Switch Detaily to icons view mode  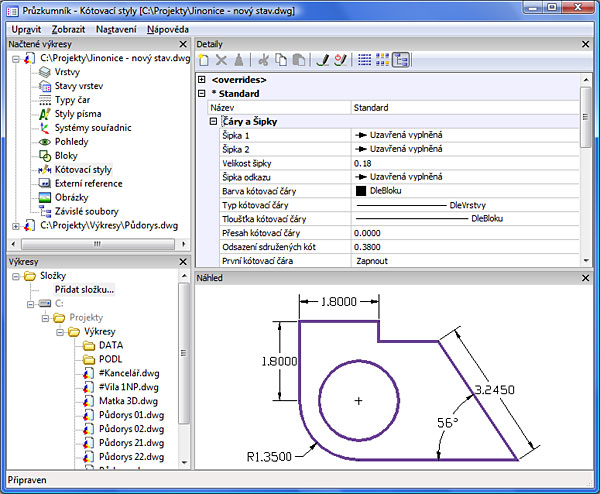(x=383, y=60)
